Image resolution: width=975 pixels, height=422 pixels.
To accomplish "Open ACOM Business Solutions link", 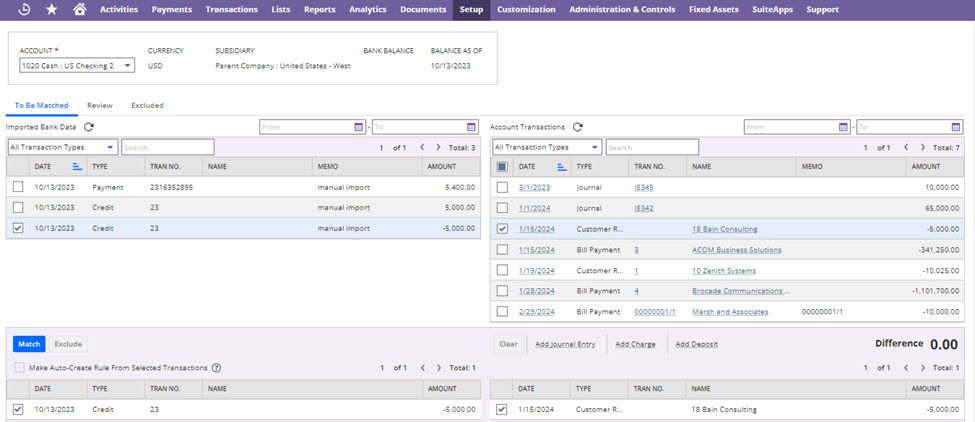I will (x=737, y=250).
